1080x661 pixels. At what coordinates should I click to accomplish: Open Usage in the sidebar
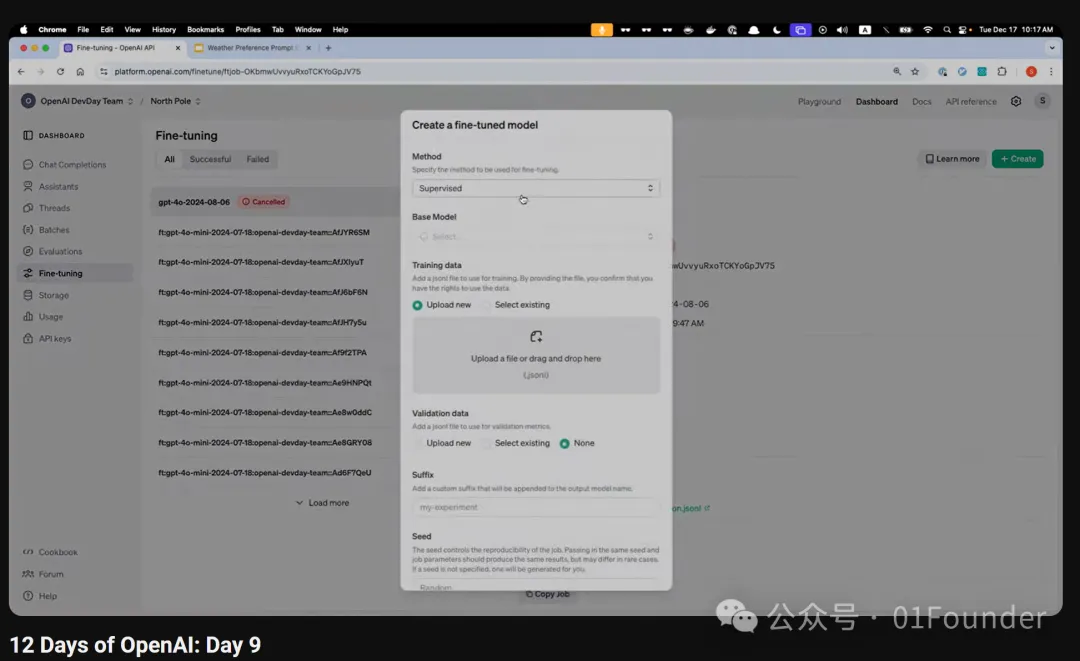coord(43,317)
